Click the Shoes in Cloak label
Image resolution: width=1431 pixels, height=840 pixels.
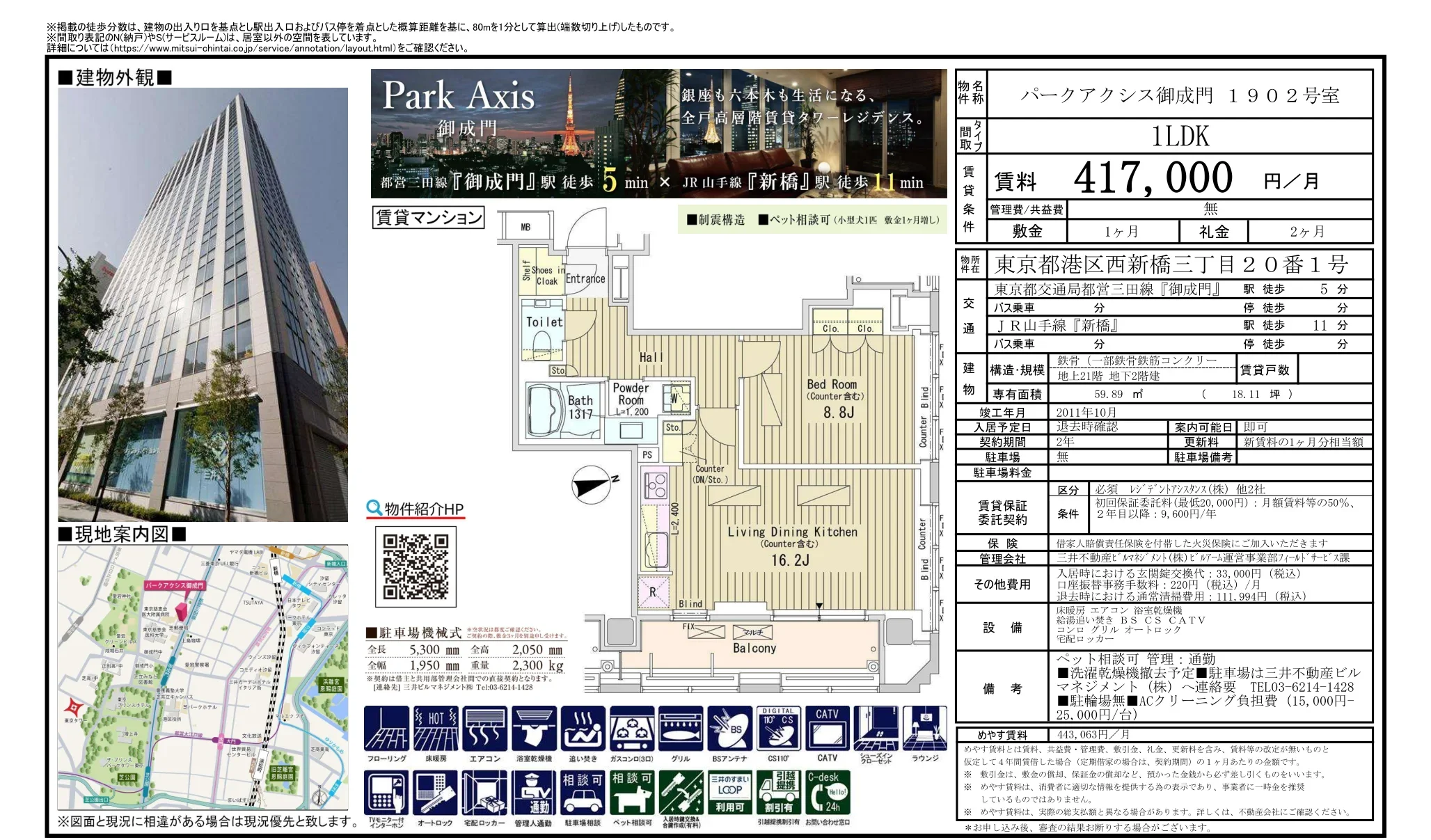(x=548, y=276)
